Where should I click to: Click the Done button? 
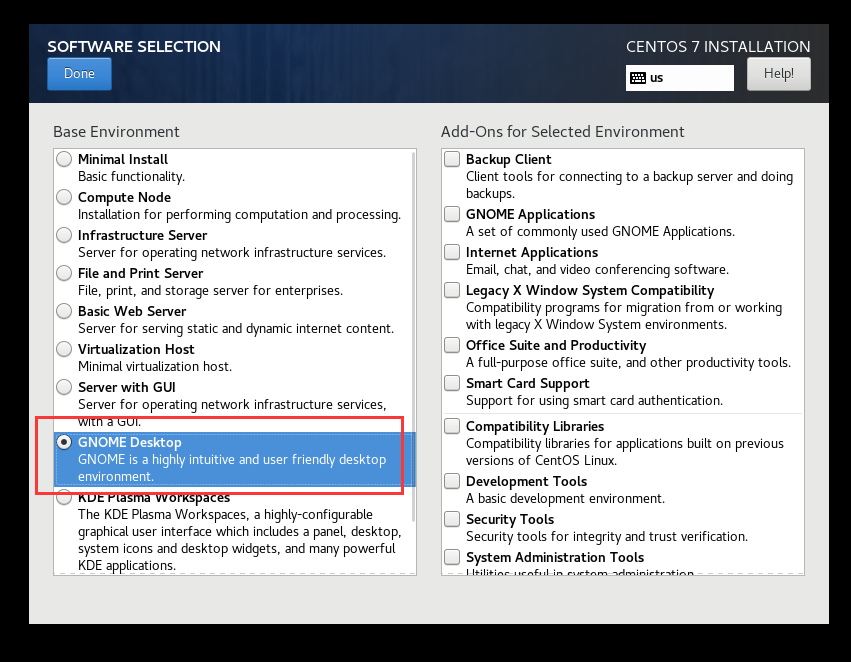(79, 74)
